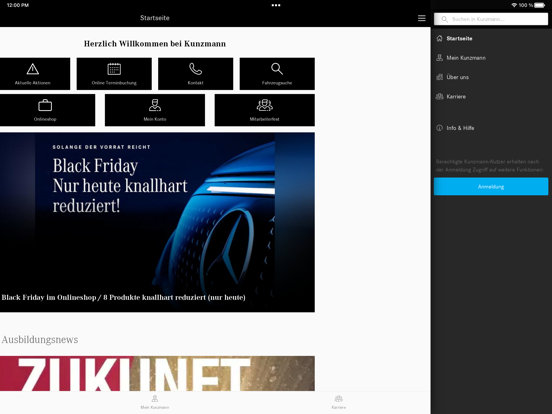552x414 pixels.
Task: Open the Fahrzeugsuche magnifier tile
Action: coord(277,74)
